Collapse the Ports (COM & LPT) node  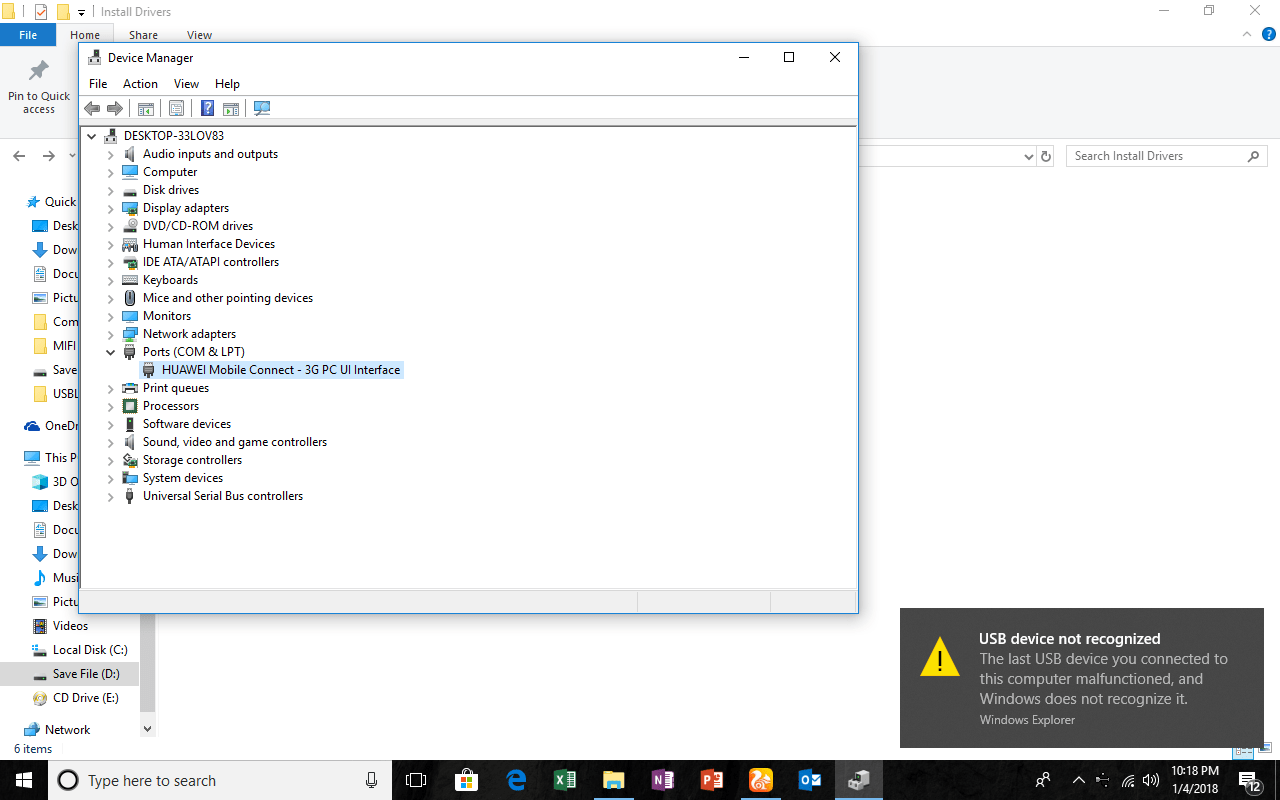(111, 352)
